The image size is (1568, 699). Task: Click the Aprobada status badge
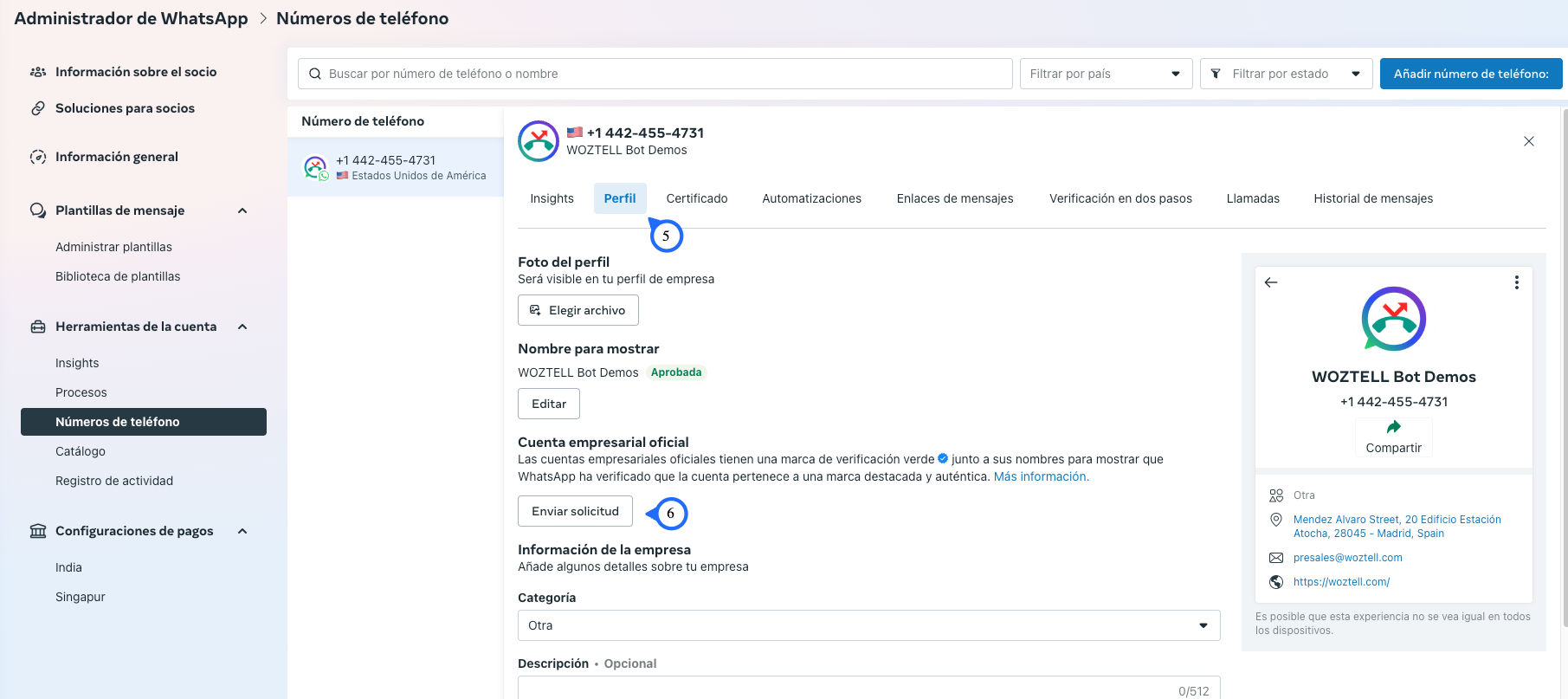tap(676, 372)
